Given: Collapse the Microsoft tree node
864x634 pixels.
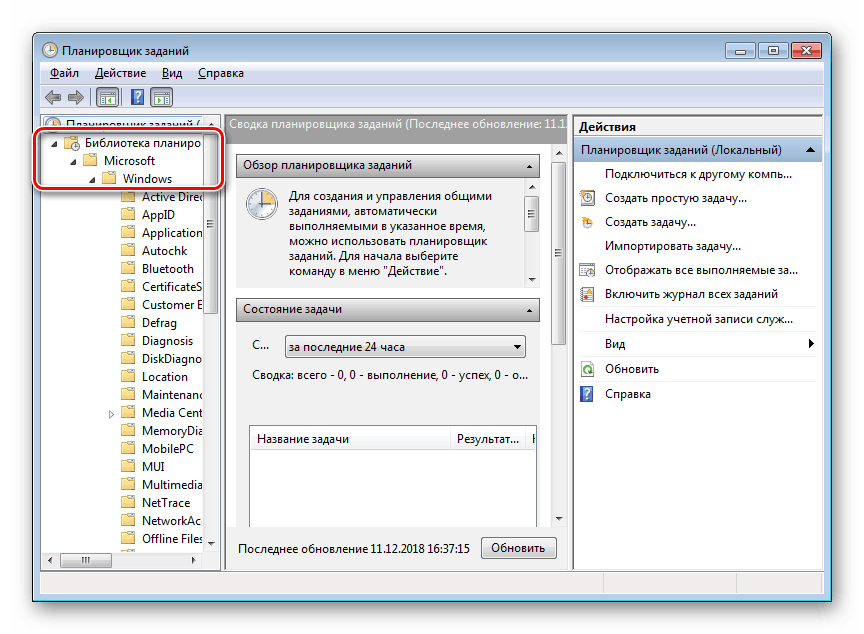Looking at the screenshot, I should 73,162.
